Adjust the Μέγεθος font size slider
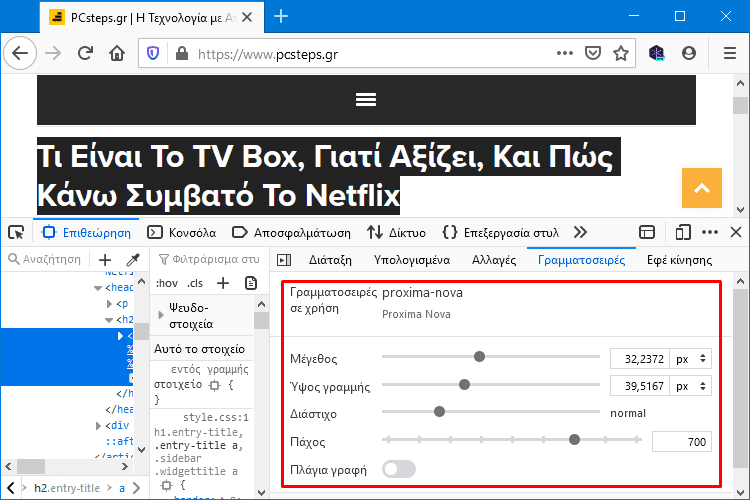 point(479,356)
